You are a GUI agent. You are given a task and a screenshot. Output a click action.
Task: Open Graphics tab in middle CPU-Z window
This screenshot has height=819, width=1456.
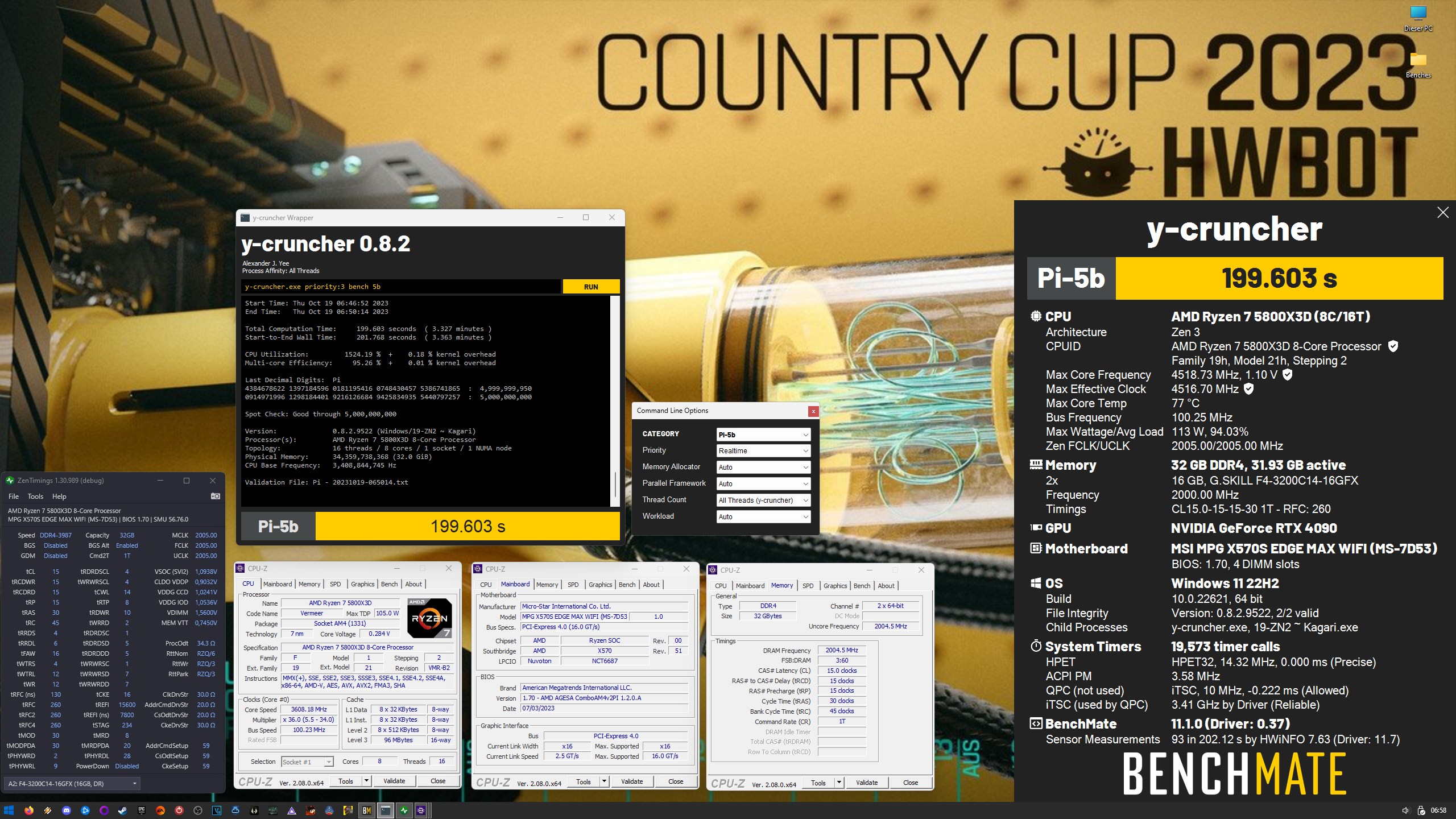[x=601, y=585]
